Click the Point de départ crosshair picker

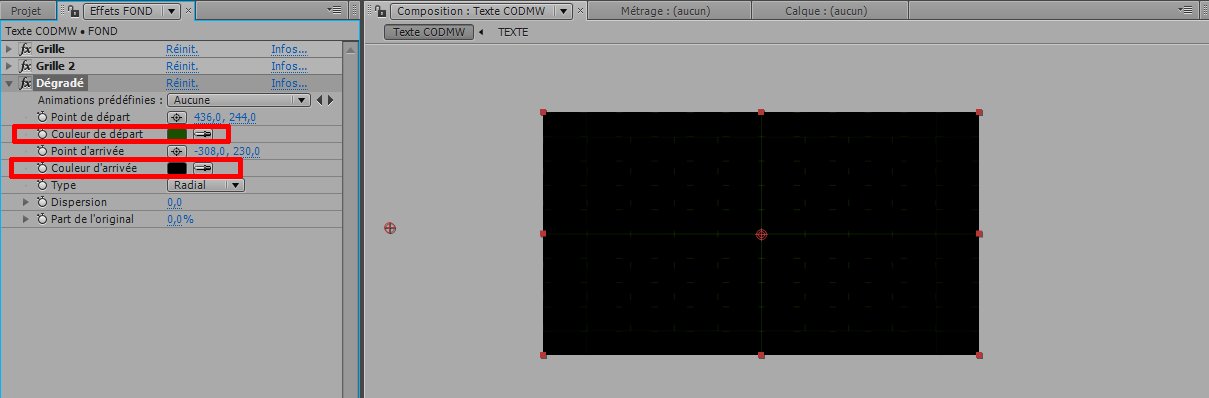pos(176,117)
